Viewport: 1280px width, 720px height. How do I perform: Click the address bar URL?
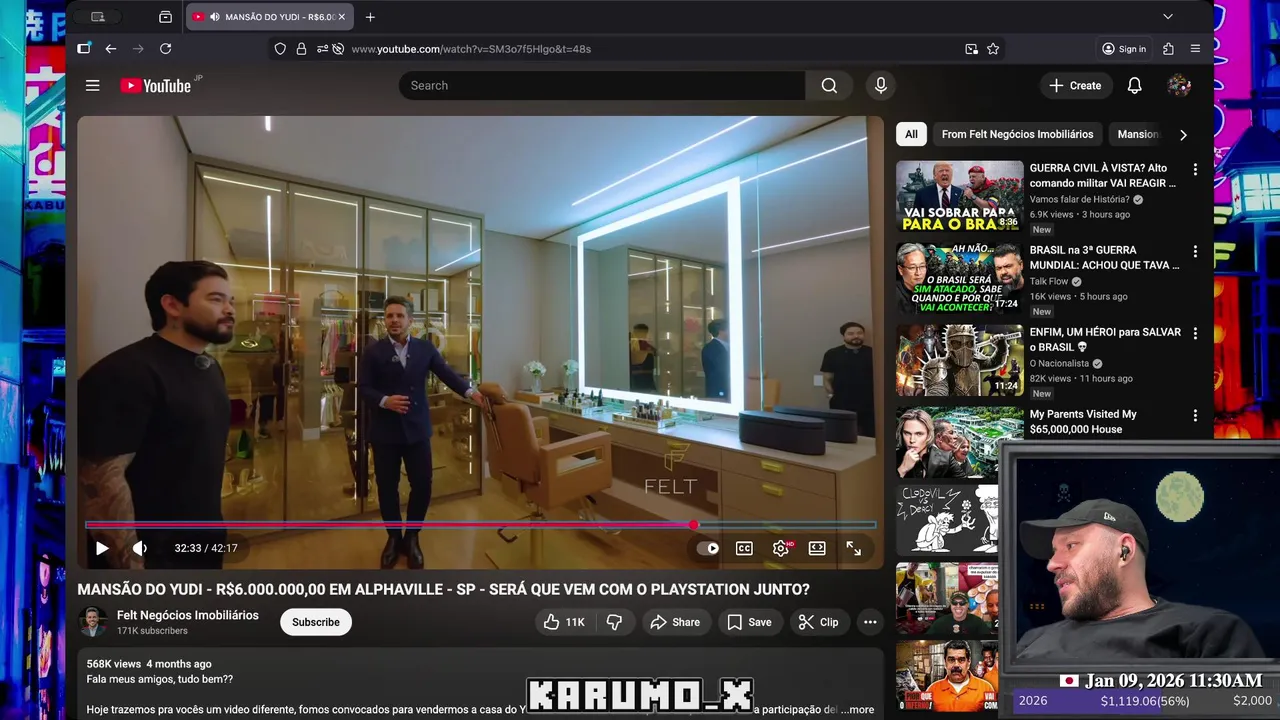click(x=471, y=49)
